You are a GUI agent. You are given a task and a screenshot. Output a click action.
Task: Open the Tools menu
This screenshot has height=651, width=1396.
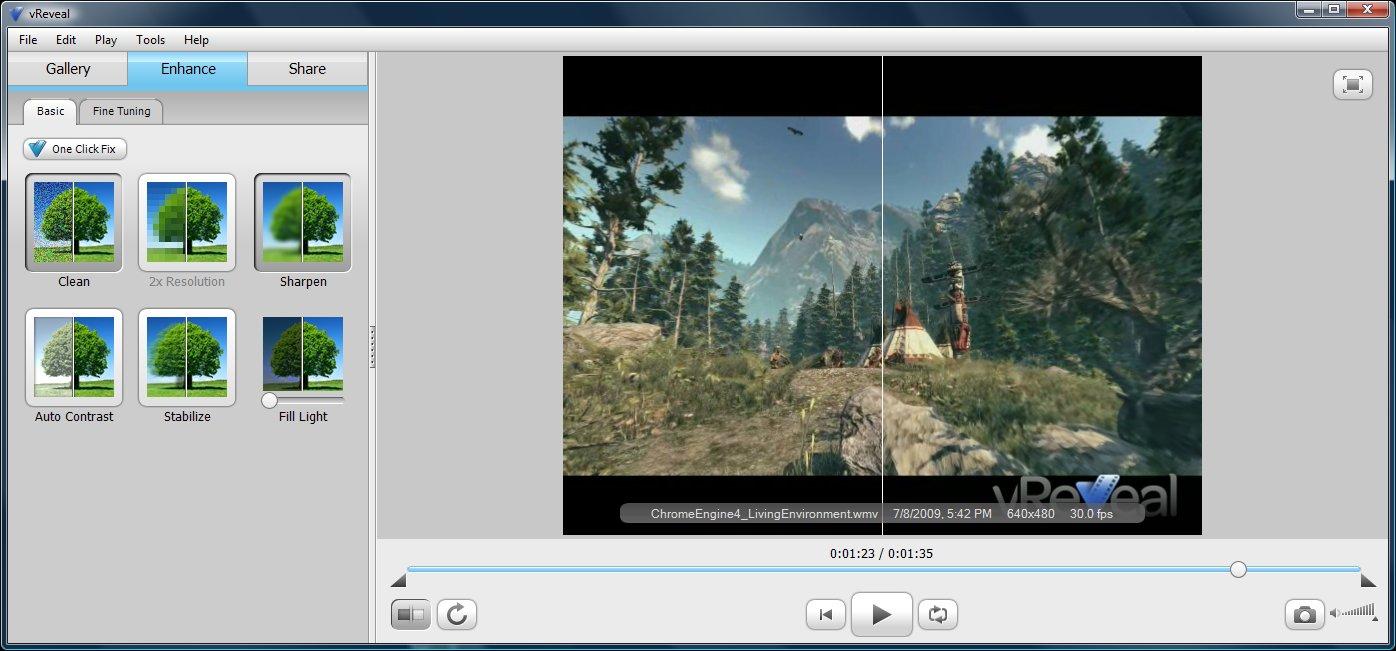tap(151, 40)
